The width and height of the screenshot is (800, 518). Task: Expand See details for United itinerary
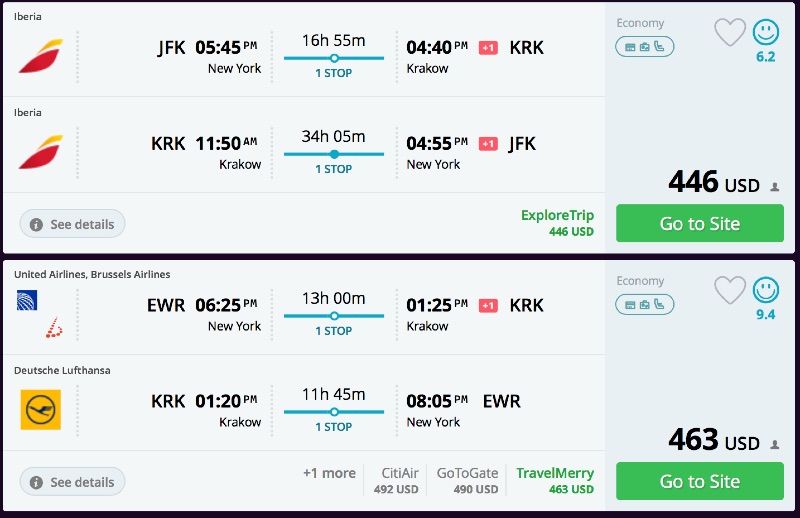click(72, 482)
